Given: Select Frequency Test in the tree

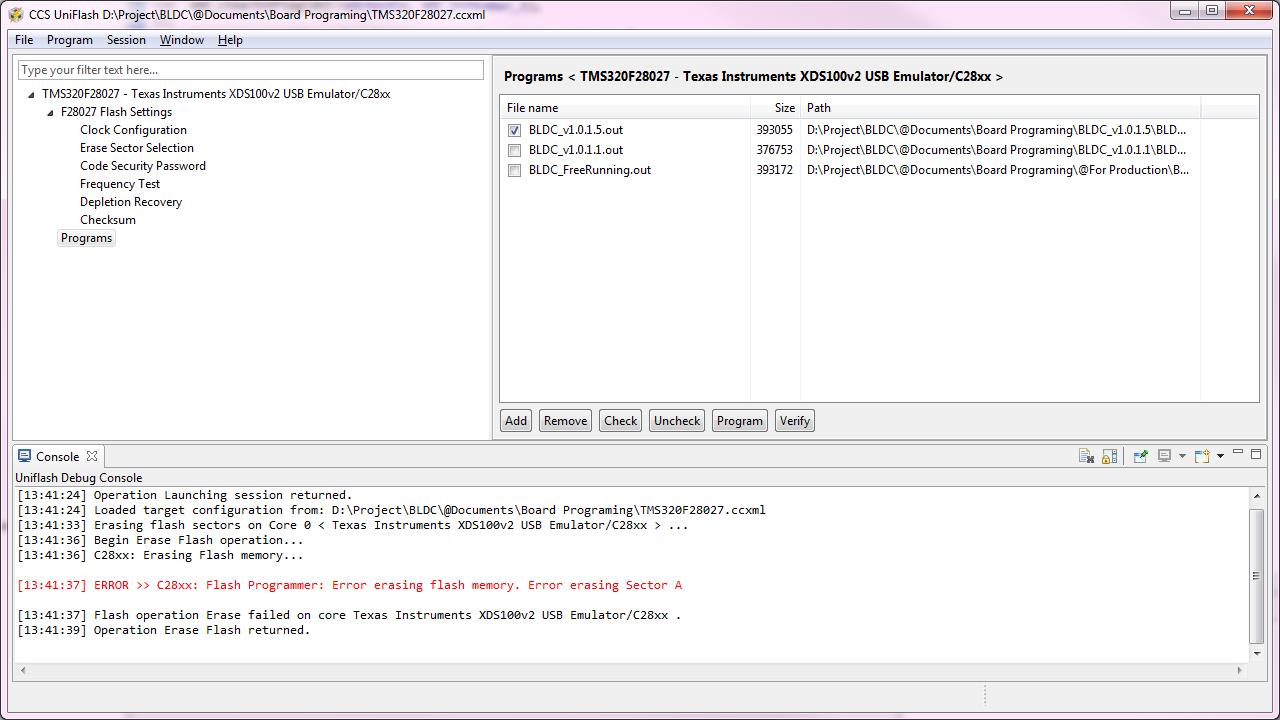Looking at the screenshot, I should 120,184.
